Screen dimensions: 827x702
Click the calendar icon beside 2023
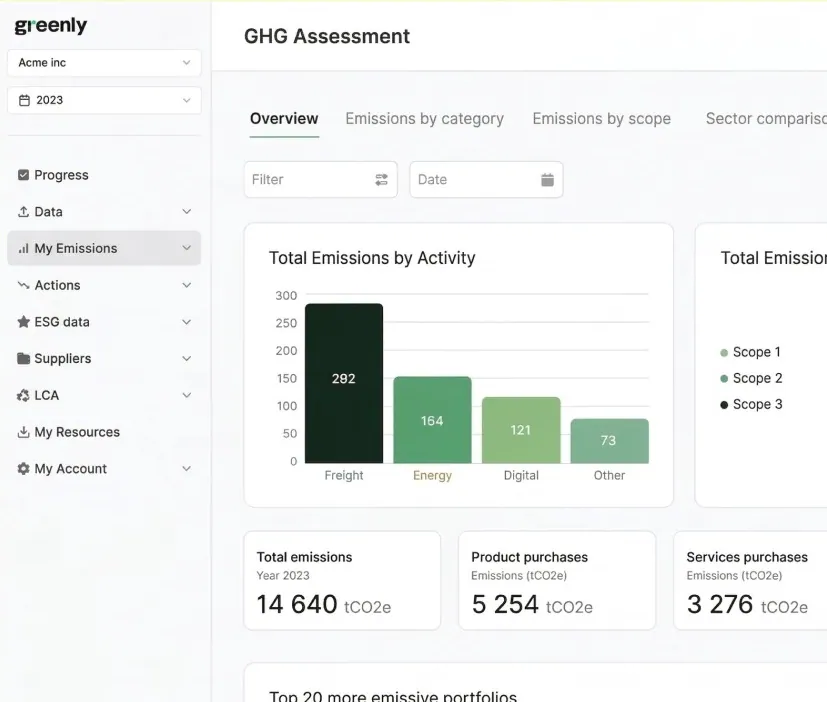tap(24, 100)
